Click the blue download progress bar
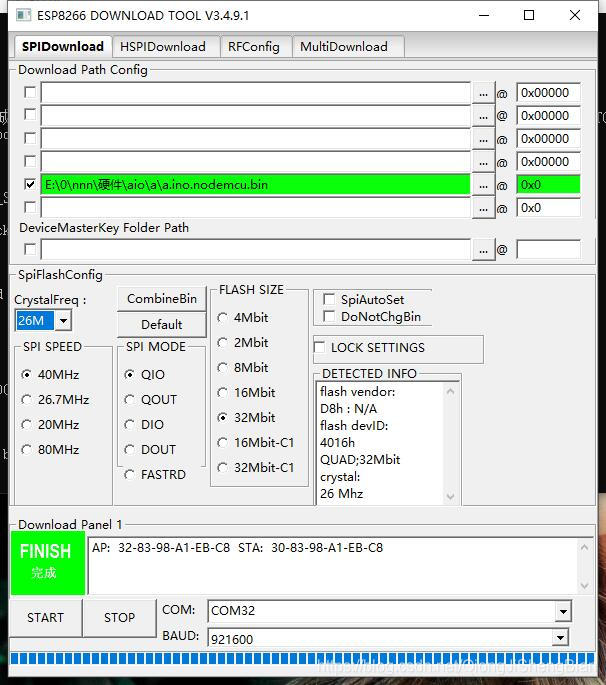The image size is (606, 685). point(302,658)
